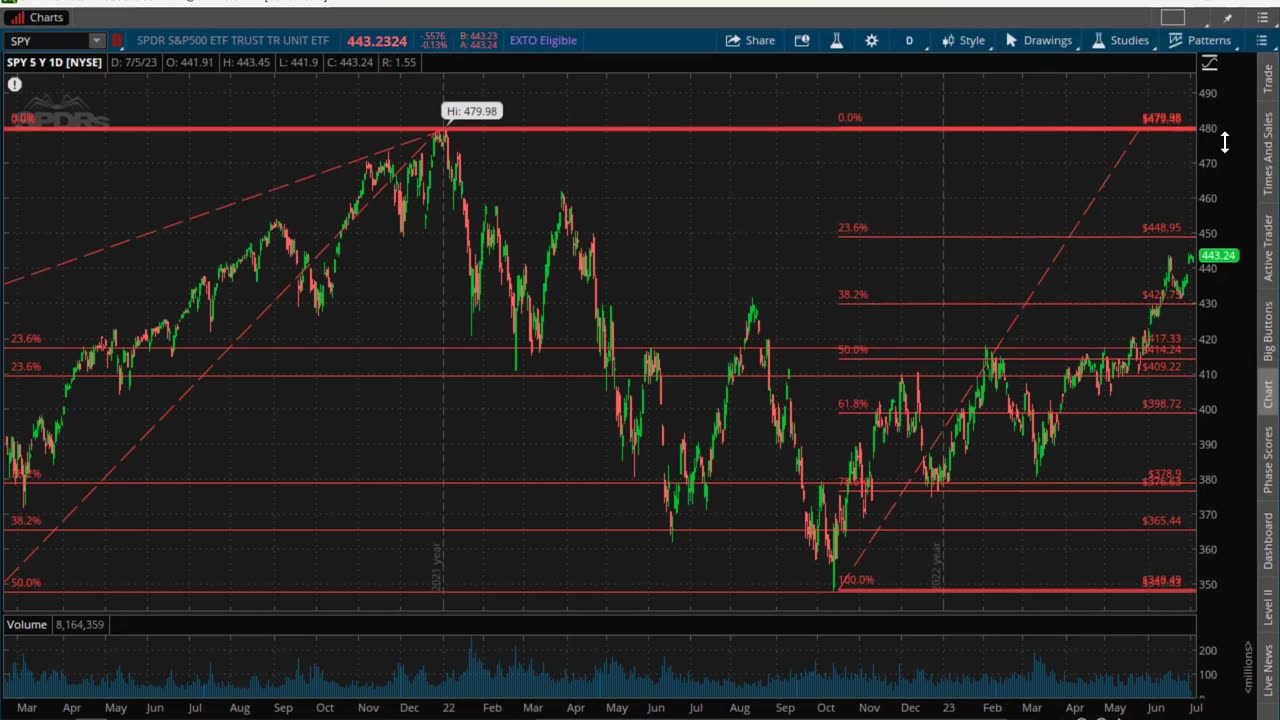Open chart settings gear icon
Image resolution: width=1280 pixels, height=720 pixels.
pos(872,41)
